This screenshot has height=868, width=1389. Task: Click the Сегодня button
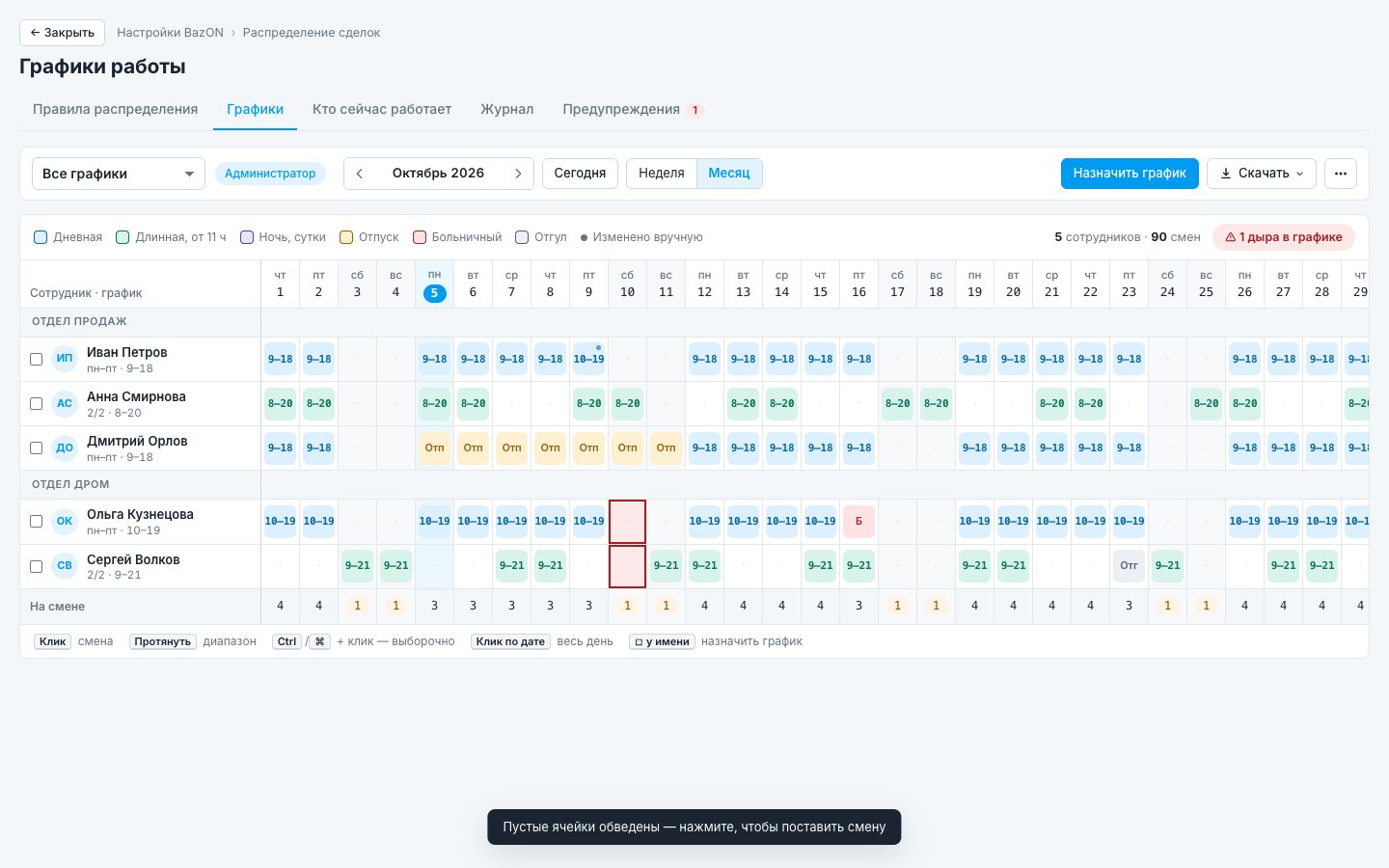580,174
